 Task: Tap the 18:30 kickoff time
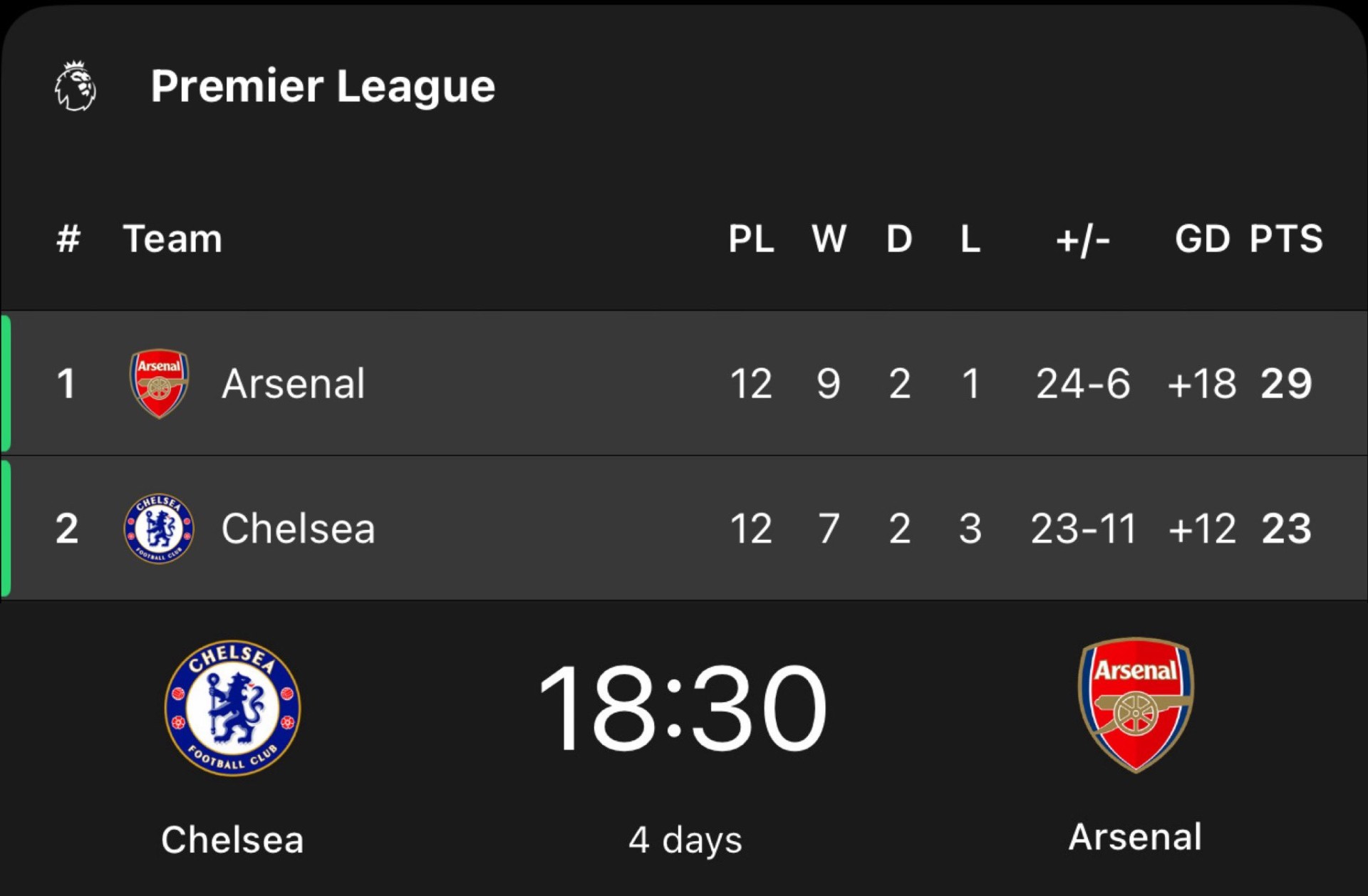click(683, 707)
